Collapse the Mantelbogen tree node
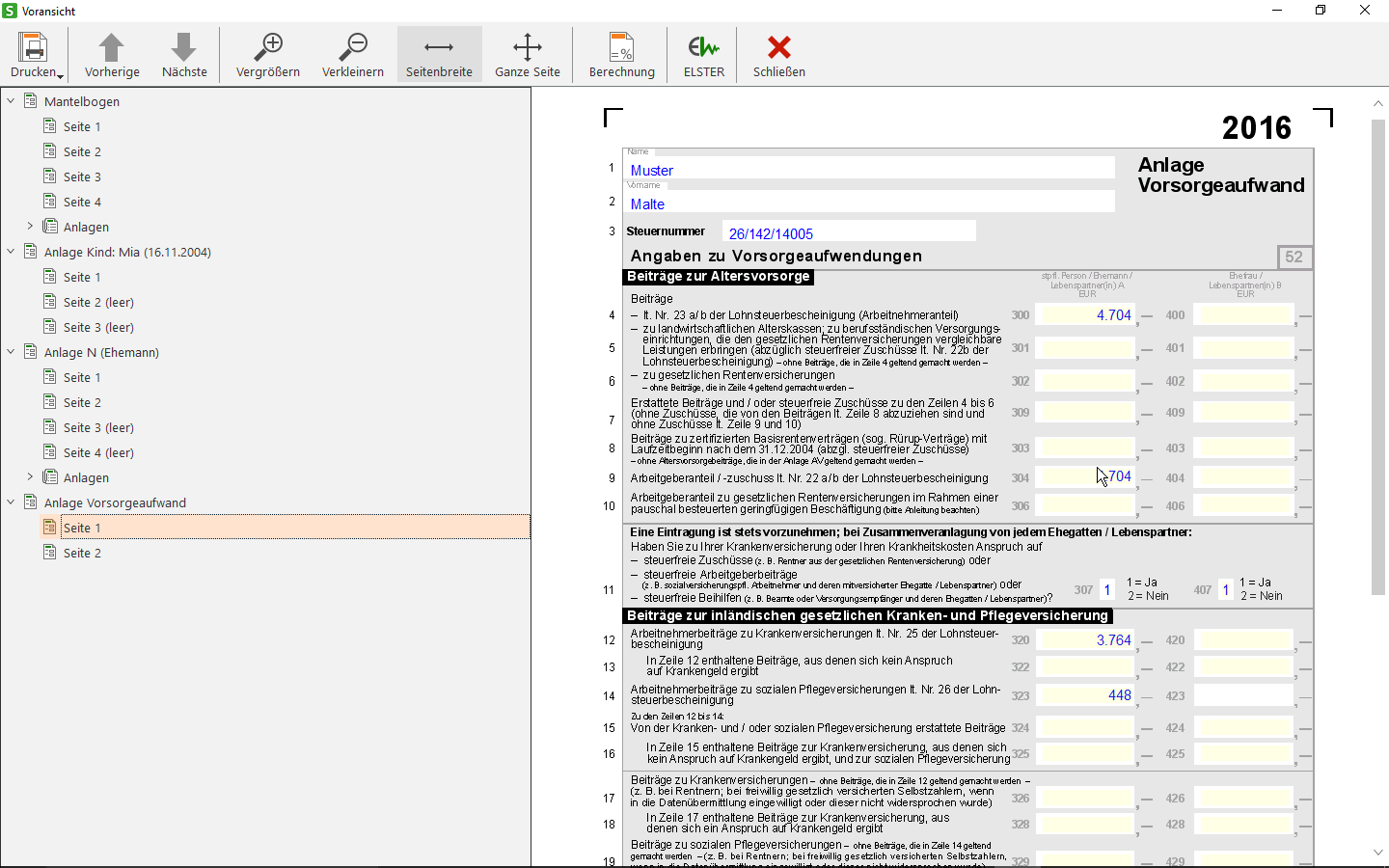1389x868 pixels. (12, 100)
